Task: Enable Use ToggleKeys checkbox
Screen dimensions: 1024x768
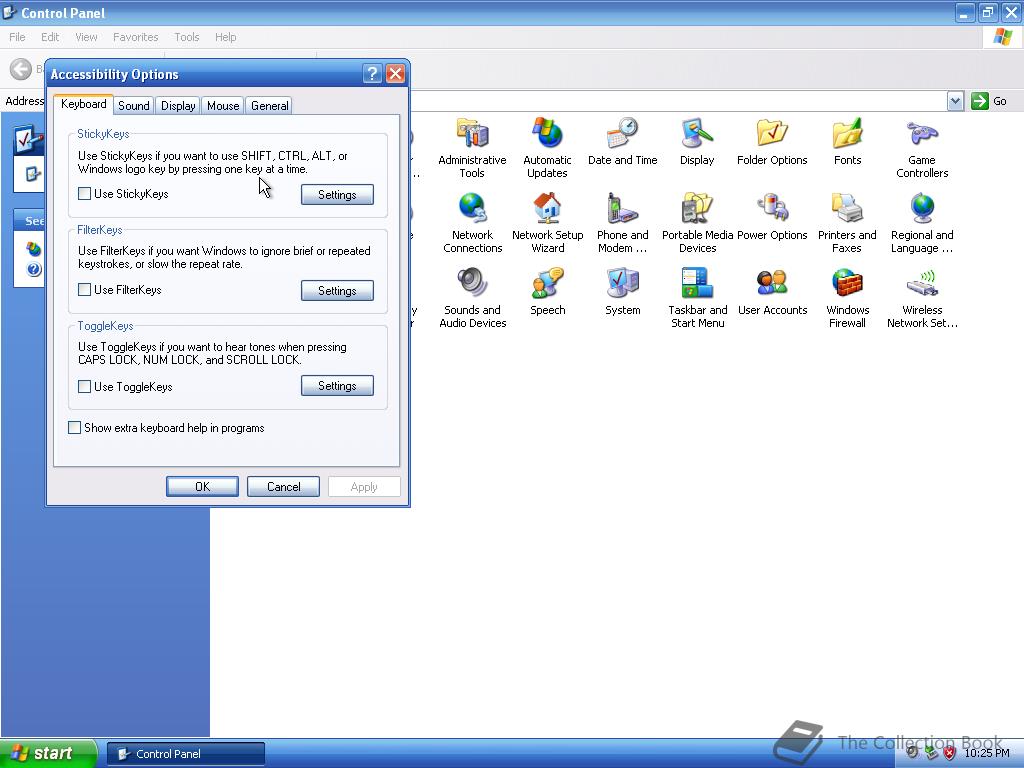Action: tap(84, 386)
